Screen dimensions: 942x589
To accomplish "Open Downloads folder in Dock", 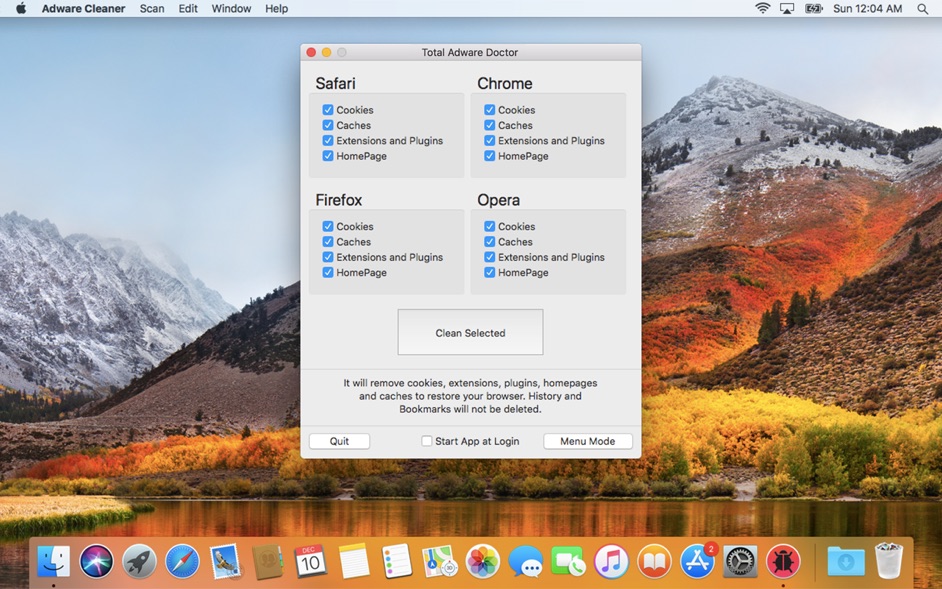I will coord(846,561).
